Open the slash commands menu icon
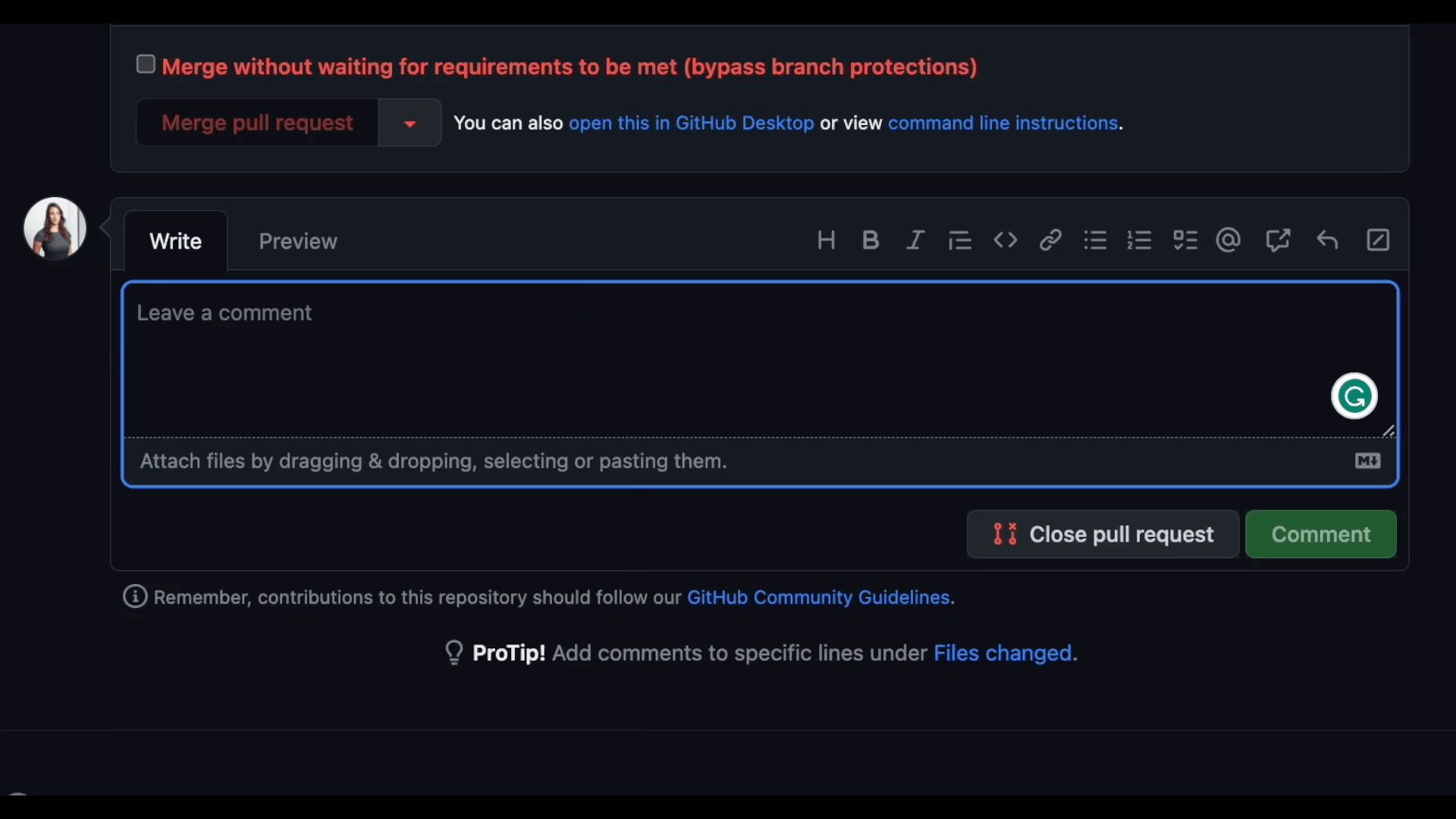Viewport: 1456px width, 819px height. coord(1378,240)
